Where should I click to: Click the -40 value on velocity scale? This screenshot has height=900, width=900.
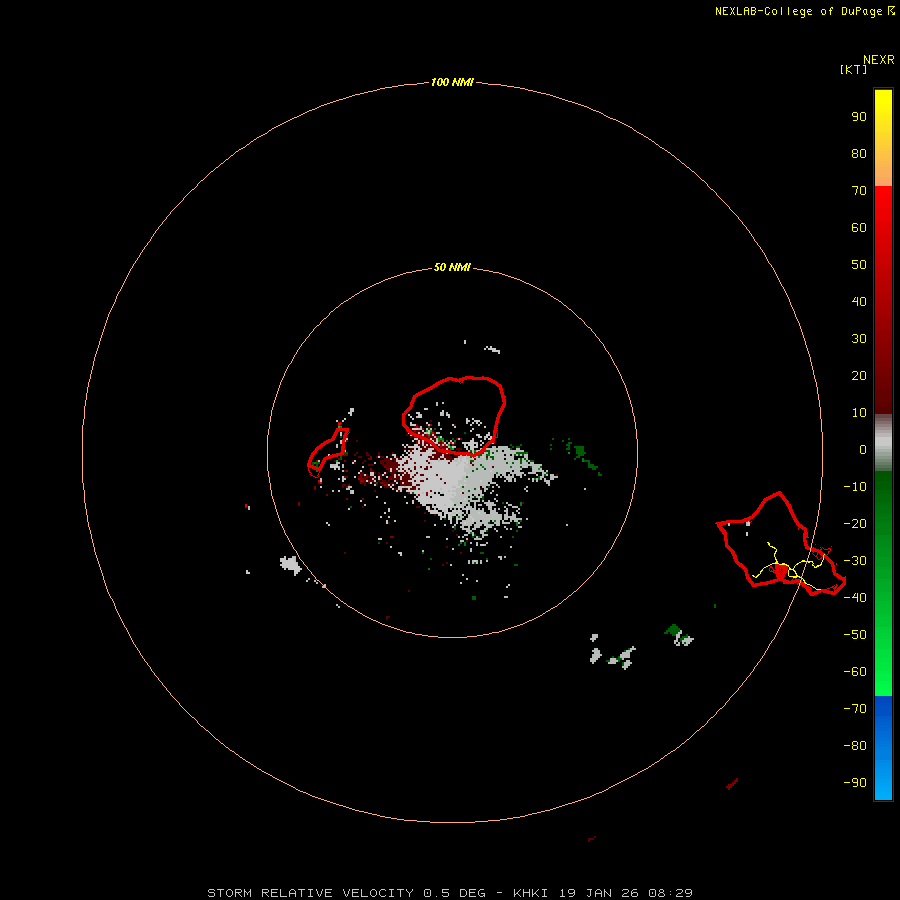point(855,598)
